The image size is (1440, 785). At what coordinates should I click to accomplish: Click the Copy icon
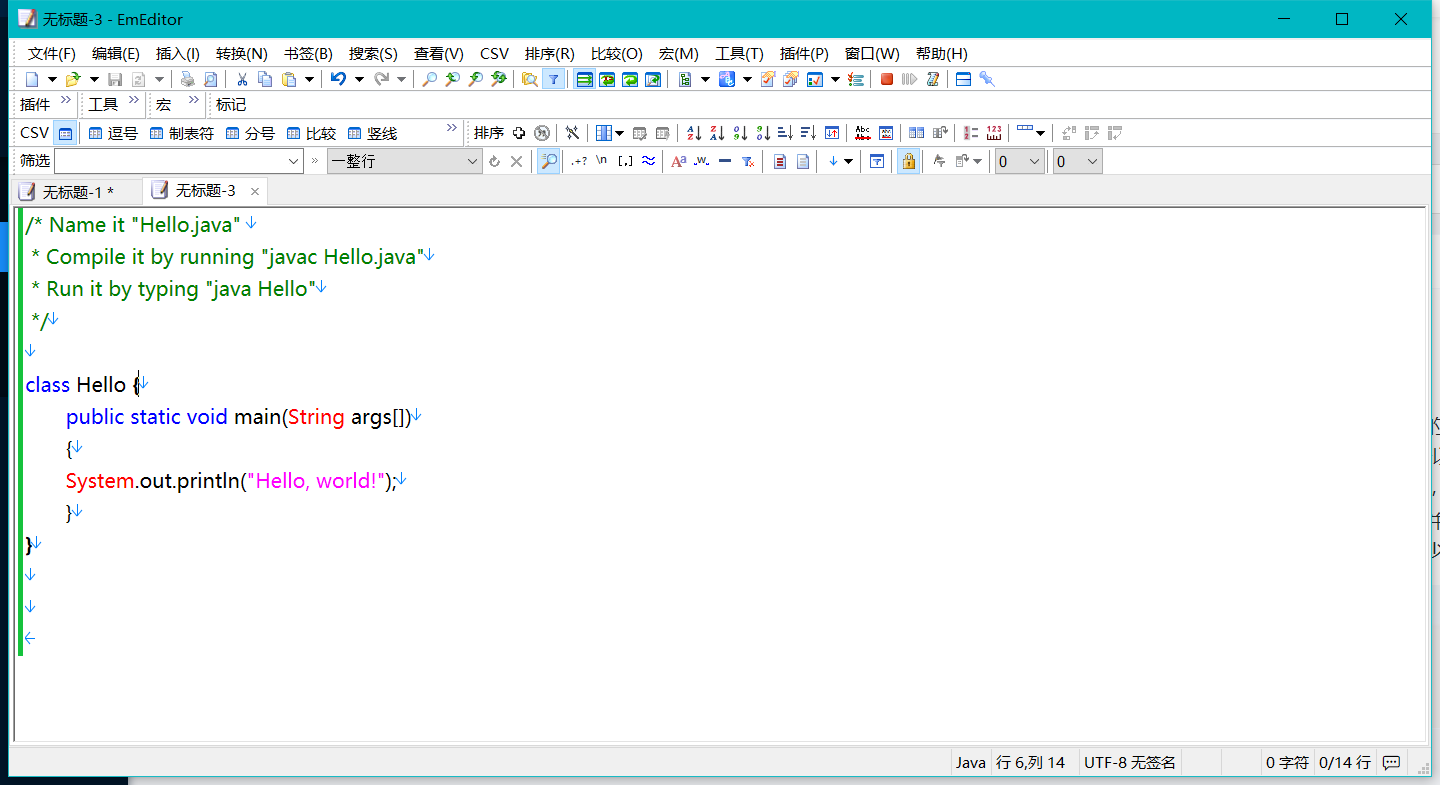[265, 79]
